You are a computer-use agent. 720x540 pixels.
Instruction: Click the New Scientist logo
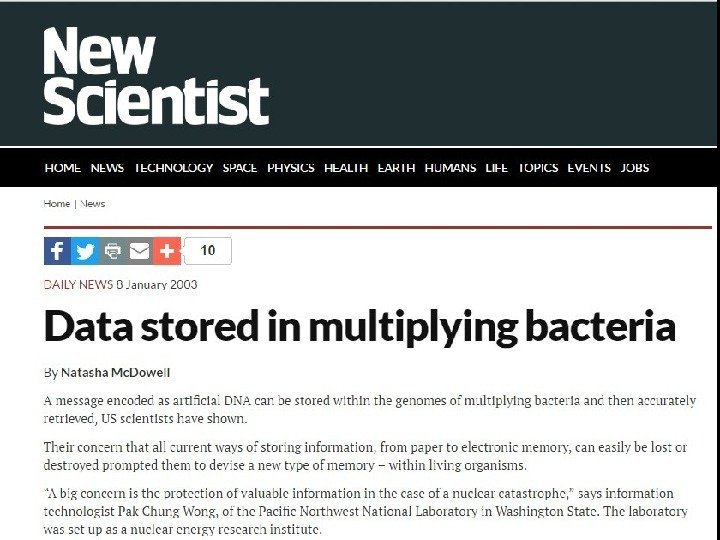(x=155, y=76)
